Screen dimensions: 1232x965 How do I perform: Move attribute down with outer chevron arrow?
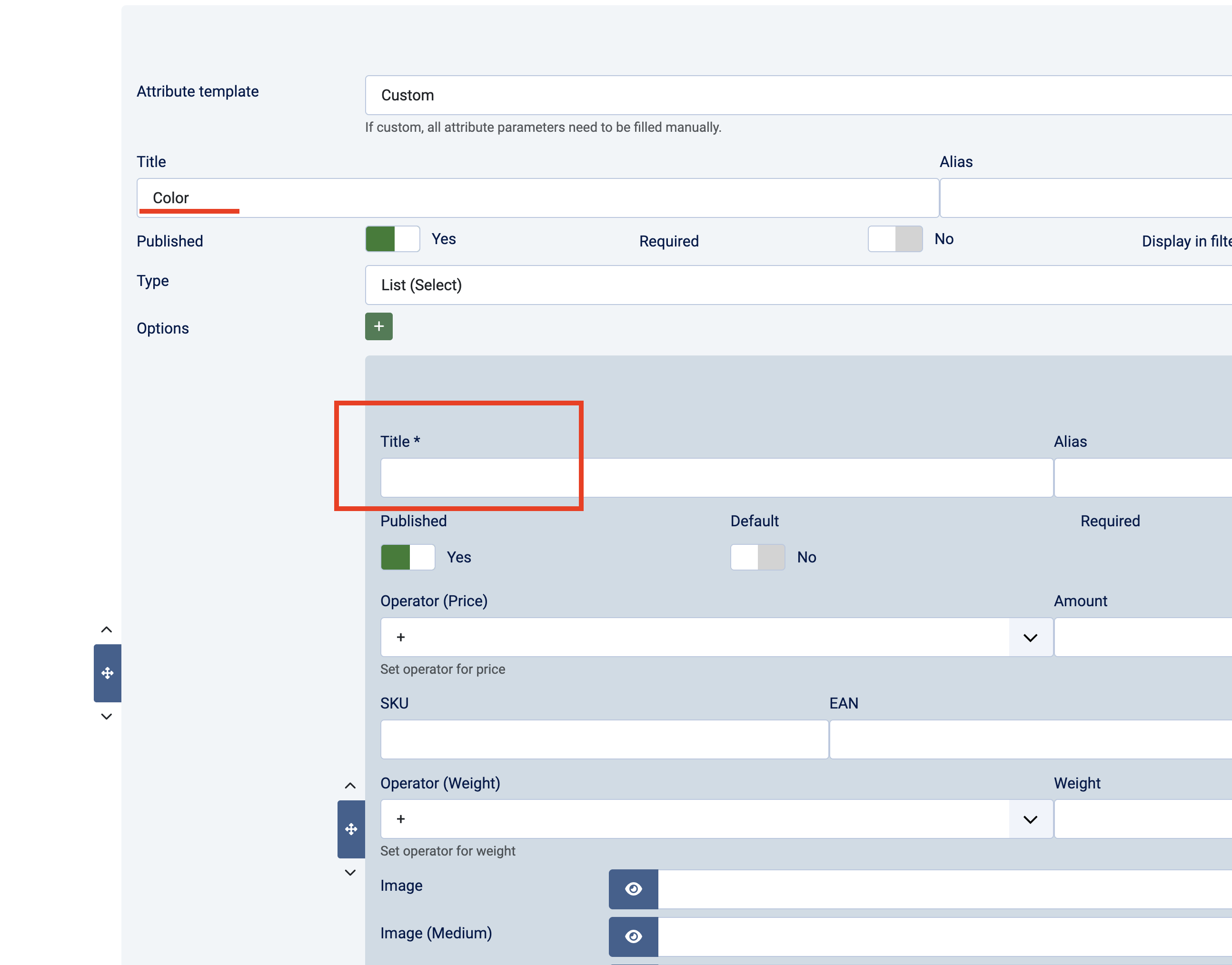coord(106,717)
